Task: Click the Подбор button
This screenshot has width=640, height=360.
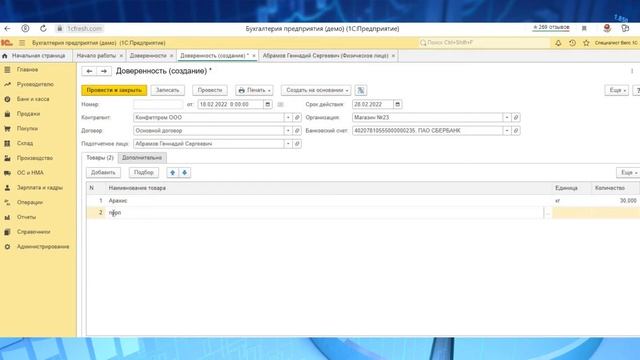Action: click(144, 173)
